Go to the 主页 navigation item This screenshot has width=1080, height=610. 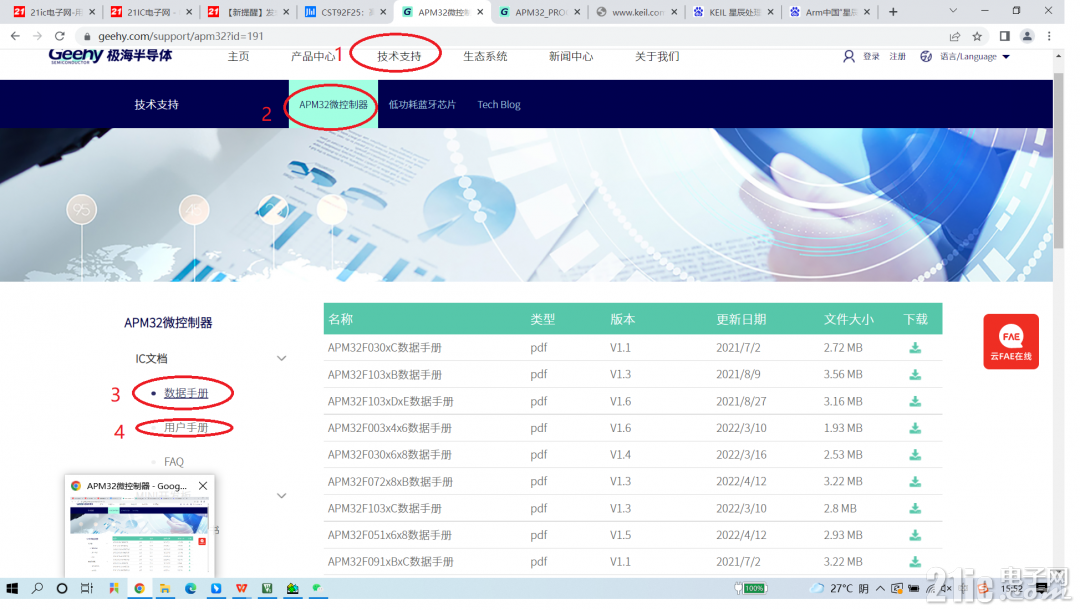(x=238, y=56)
